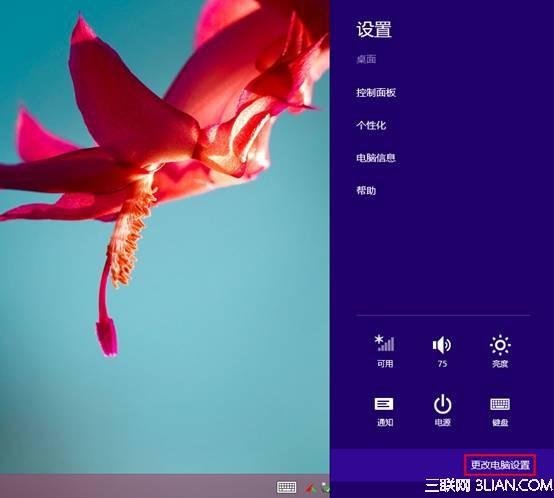
Task: Open the volume speaker icon
Action: 442,345
